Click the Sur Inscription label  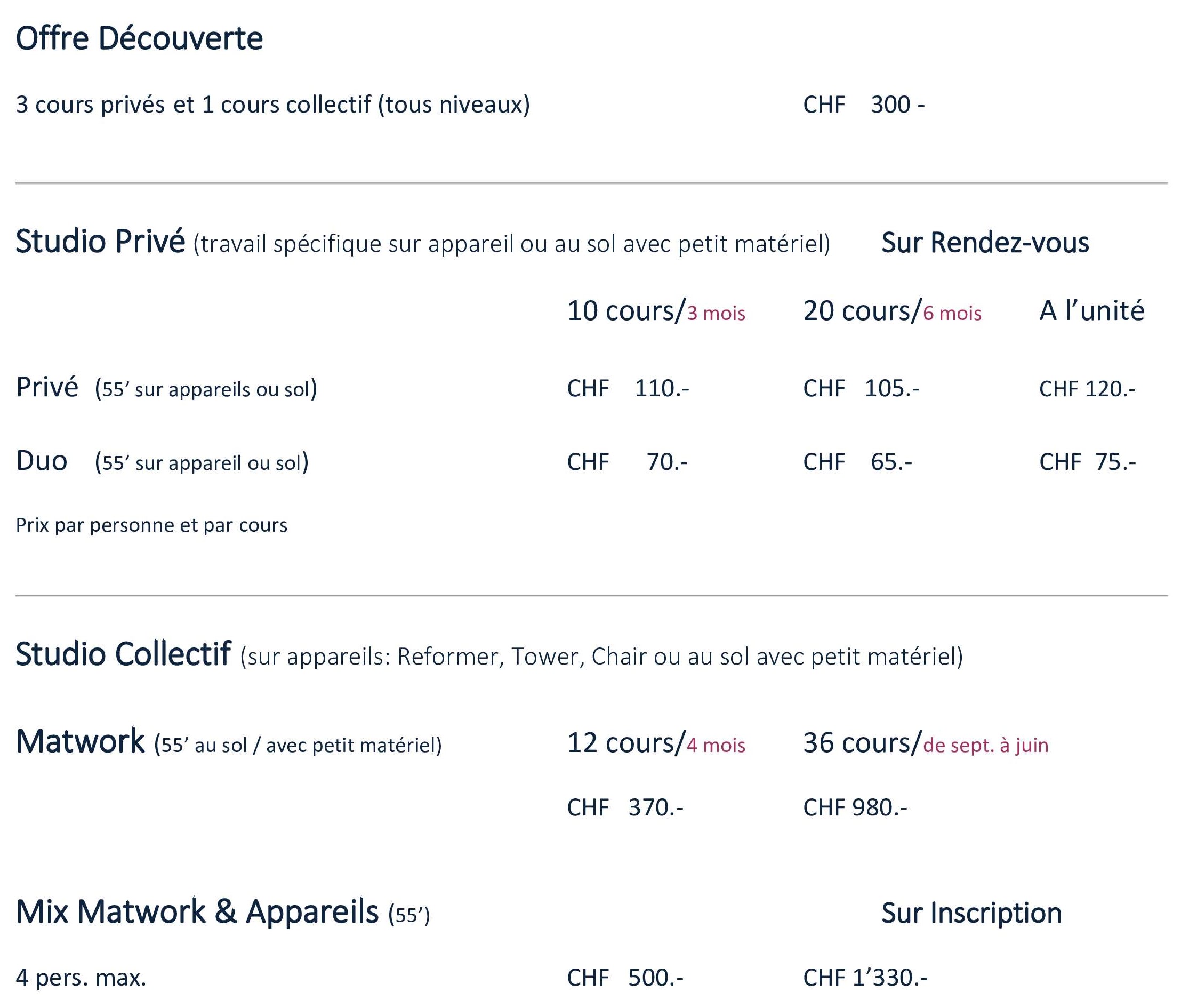pyautogui.click(x=971, y=913)
